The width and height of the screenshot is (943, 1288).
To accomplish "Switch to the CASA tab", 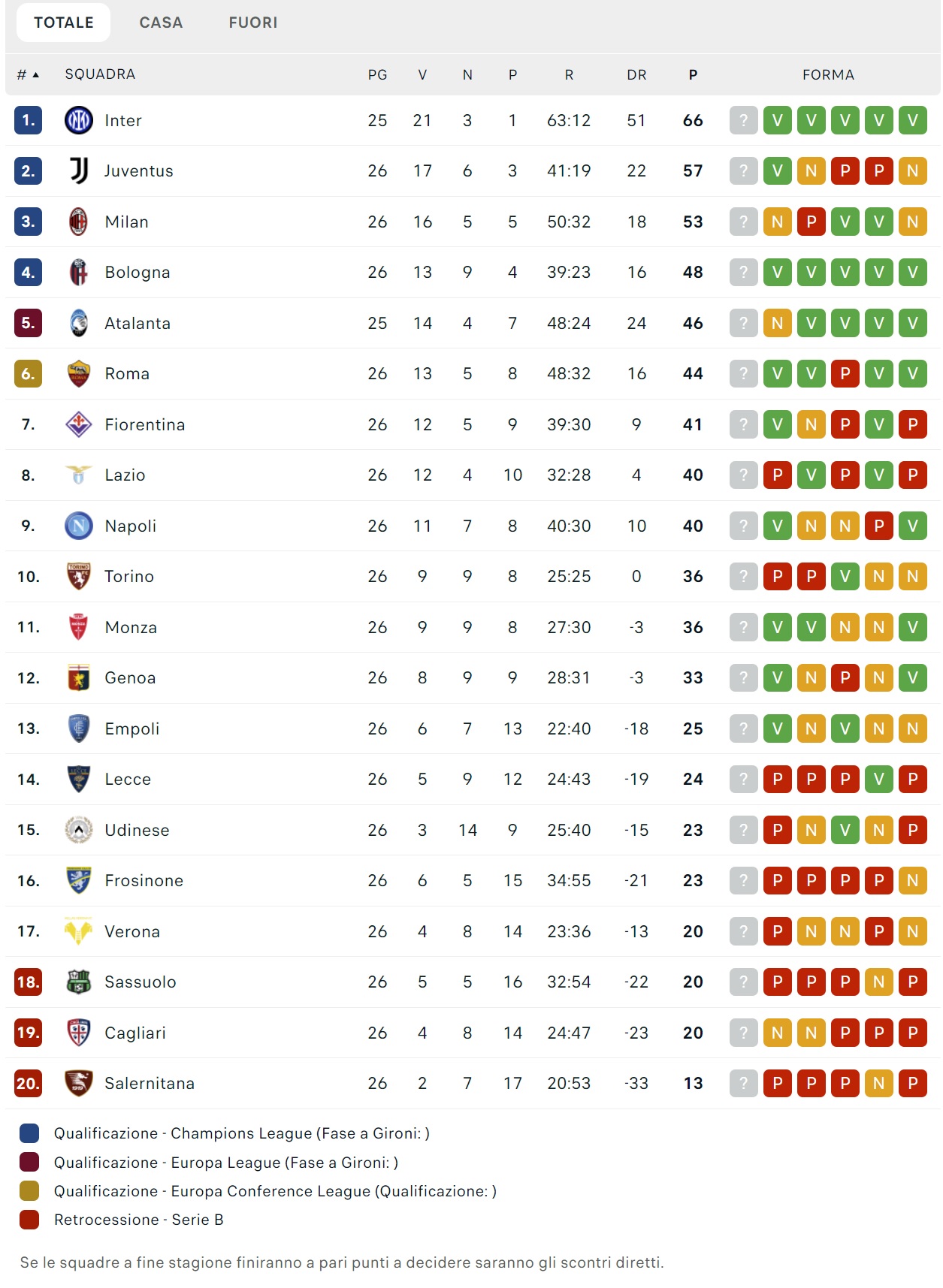I will [161, 23].
